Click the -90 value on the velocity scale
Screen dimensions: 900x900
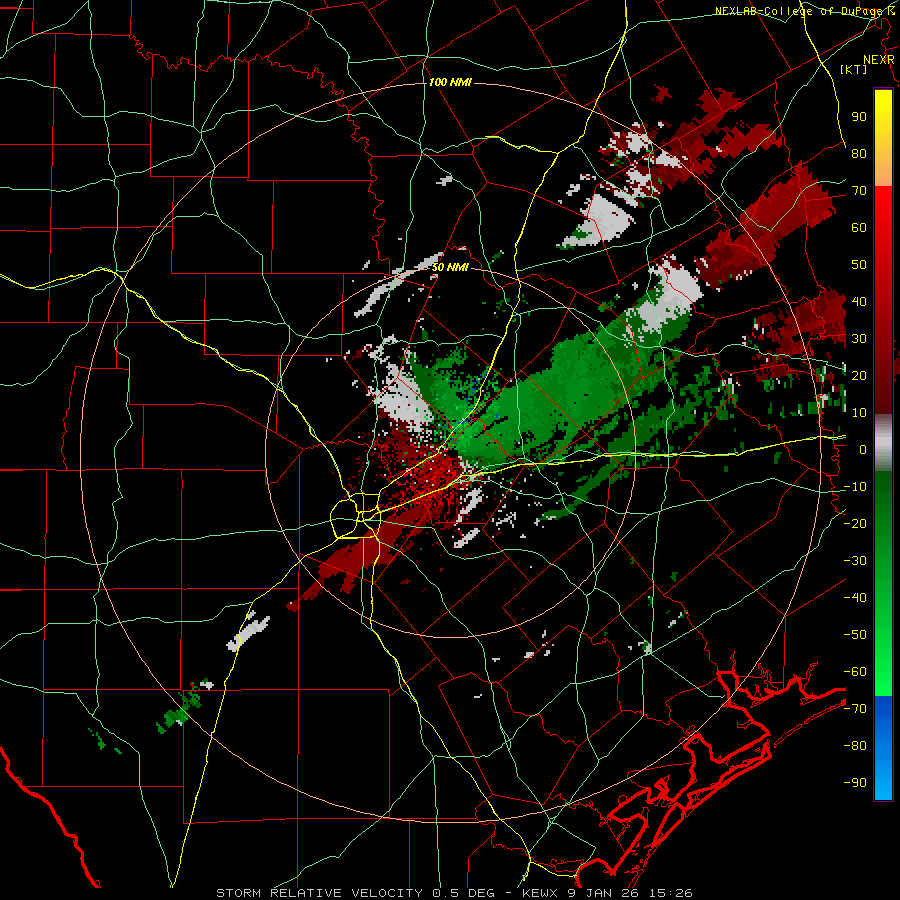(855, 783)
